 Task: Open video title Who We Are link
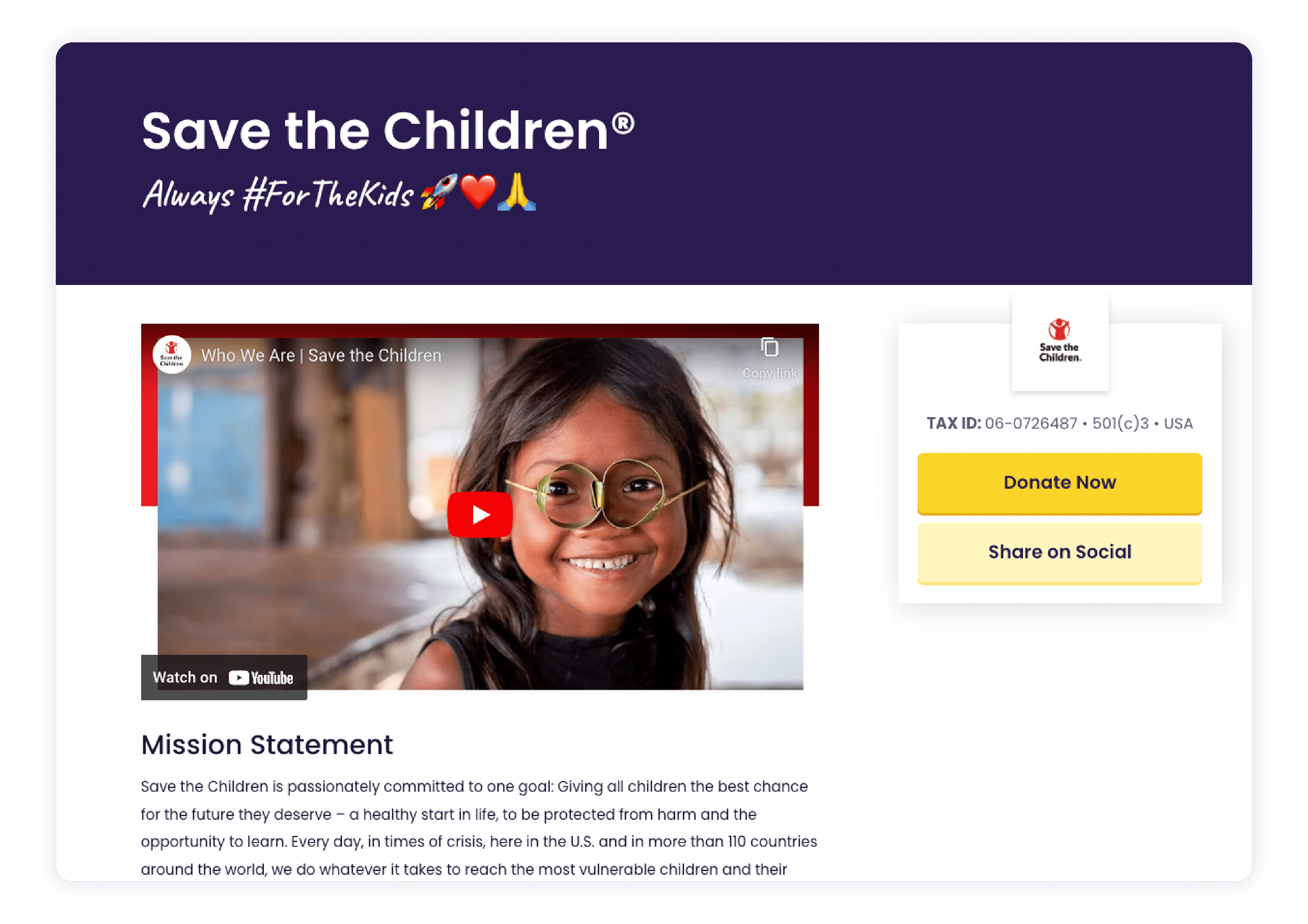[x=321, y=355]
